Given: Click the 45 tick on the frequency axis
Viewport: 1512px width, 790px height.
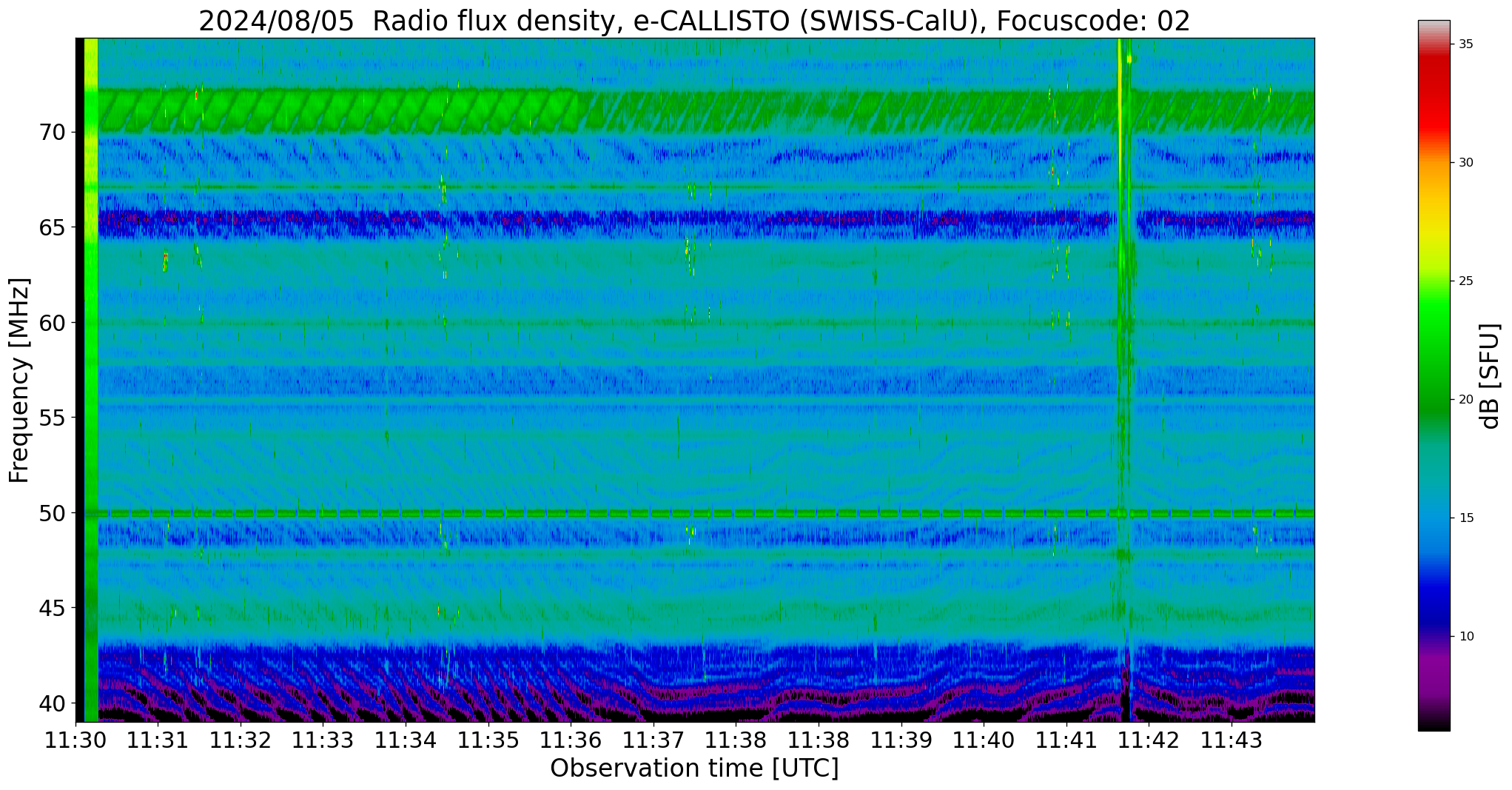Looking at the screenshot, I should click(x=52, y=608).
